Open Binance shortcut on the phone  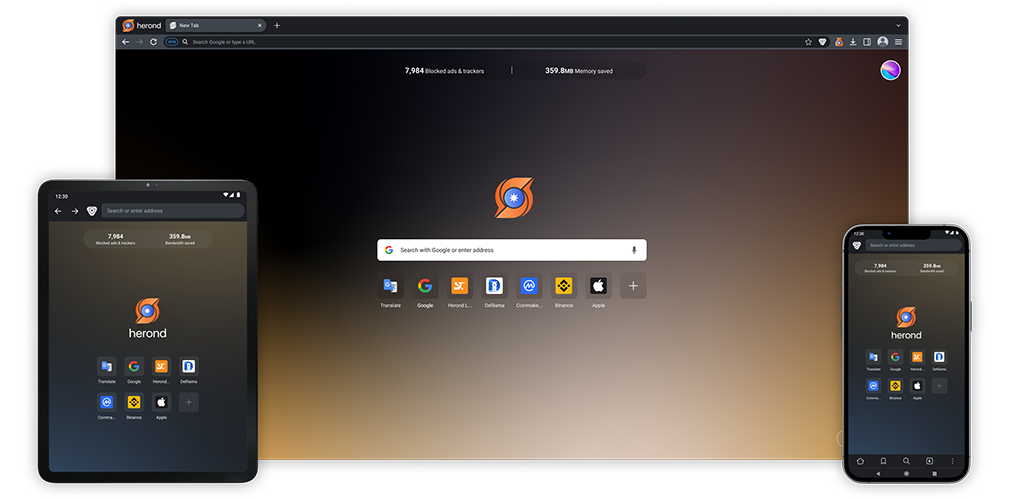click(x=895, y=389)
